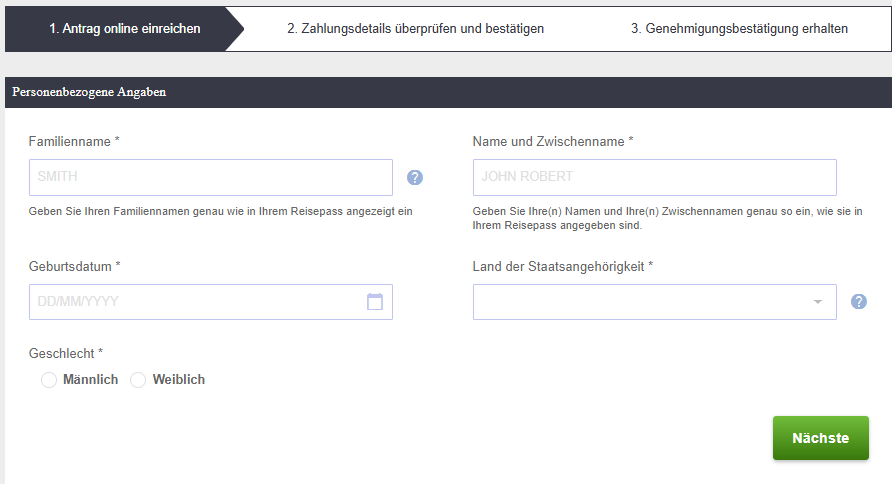
Task: Click hint text under Name und Zwischenname field
Action: tap(667, 218)
